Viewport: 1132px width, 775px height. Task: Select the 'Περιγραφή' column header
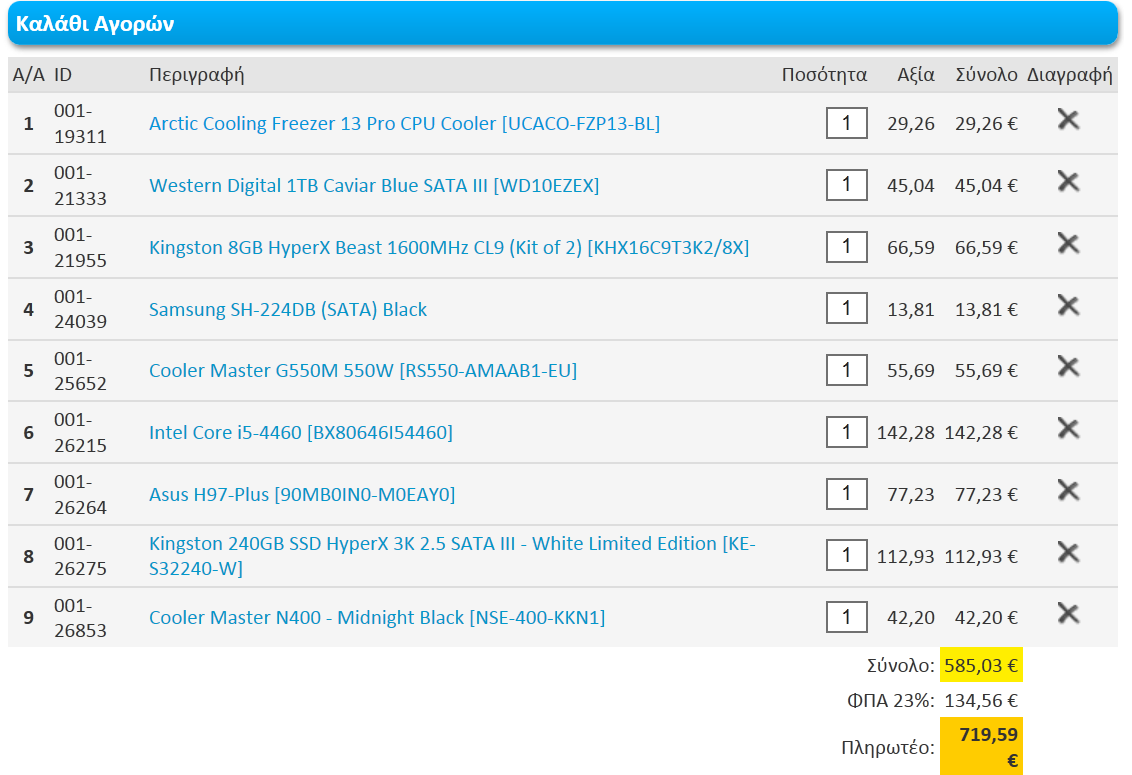coord(196,75)
